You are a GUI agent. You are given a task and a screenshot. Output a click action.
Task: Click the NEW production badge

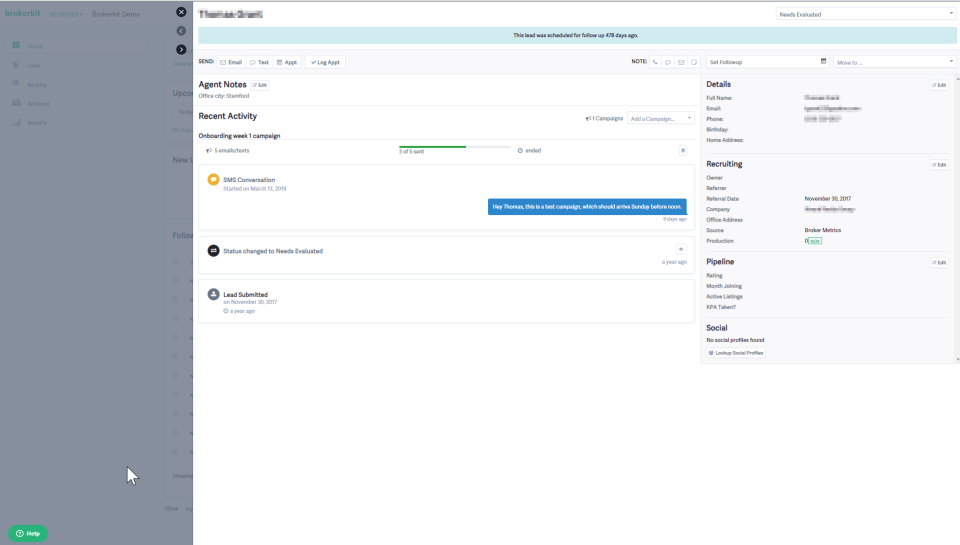point(815,241)
